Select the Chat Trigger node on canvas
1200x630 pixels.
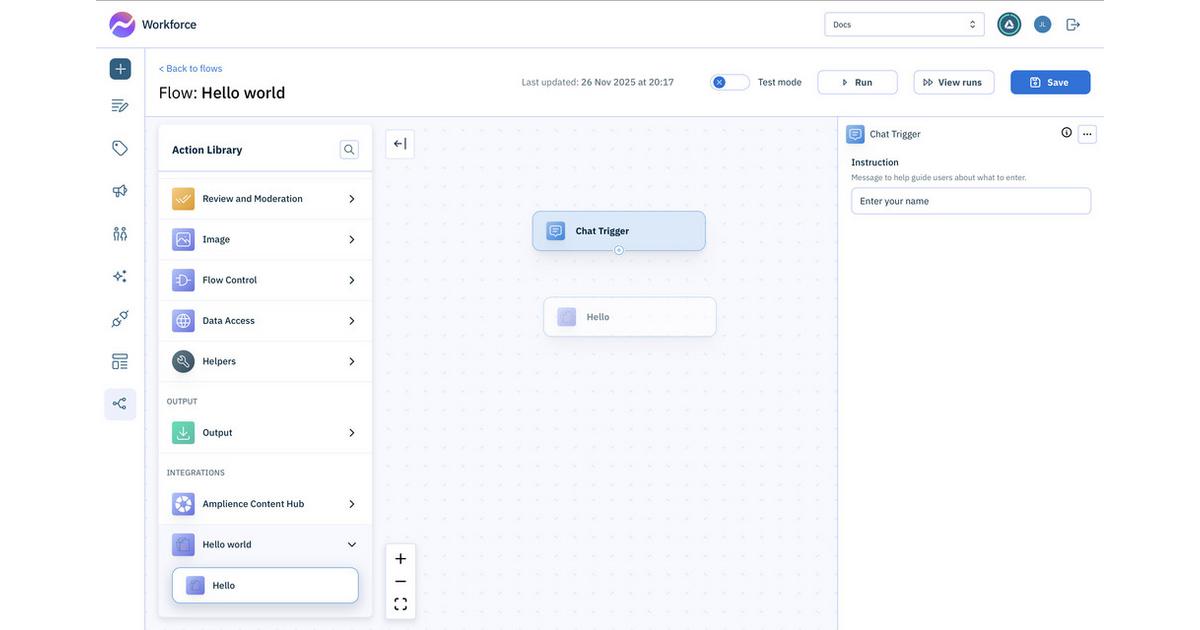point(619,231)
